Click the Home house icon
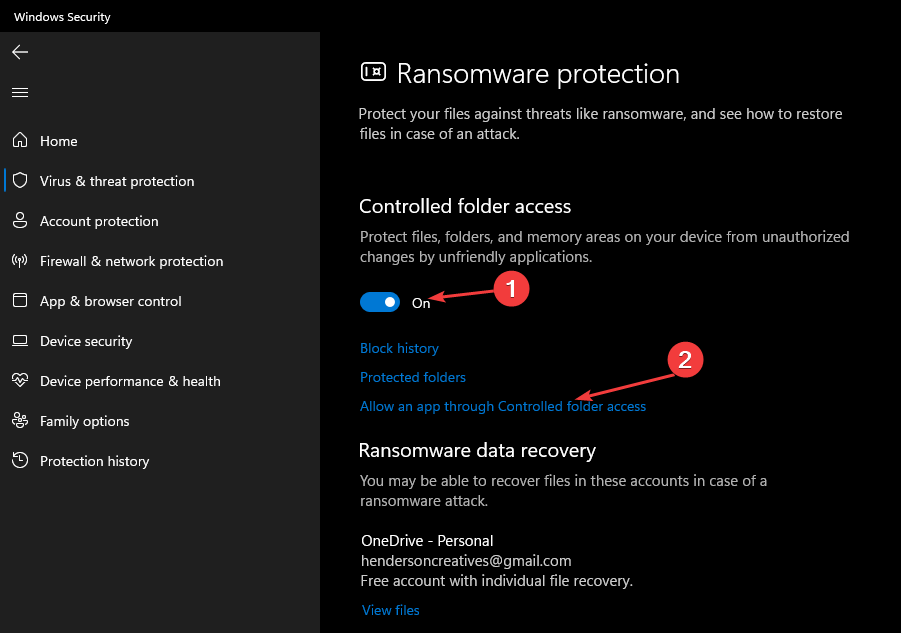901x633 pixels. 20,140
